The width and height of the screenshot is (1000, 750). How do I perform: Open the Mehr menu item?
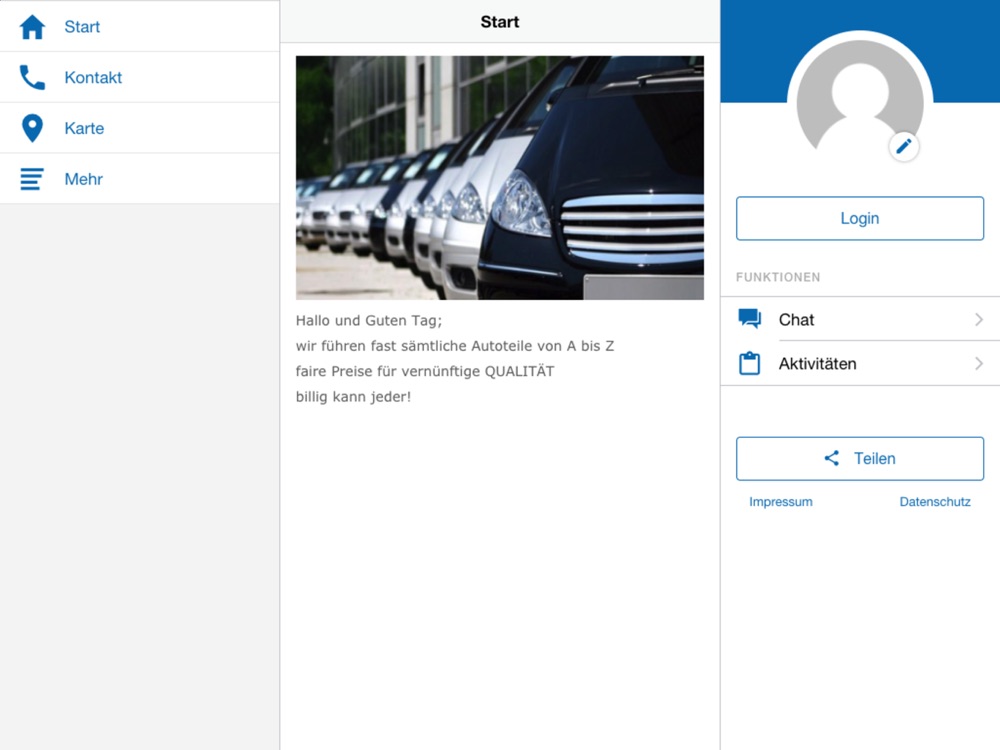[140, 179]
